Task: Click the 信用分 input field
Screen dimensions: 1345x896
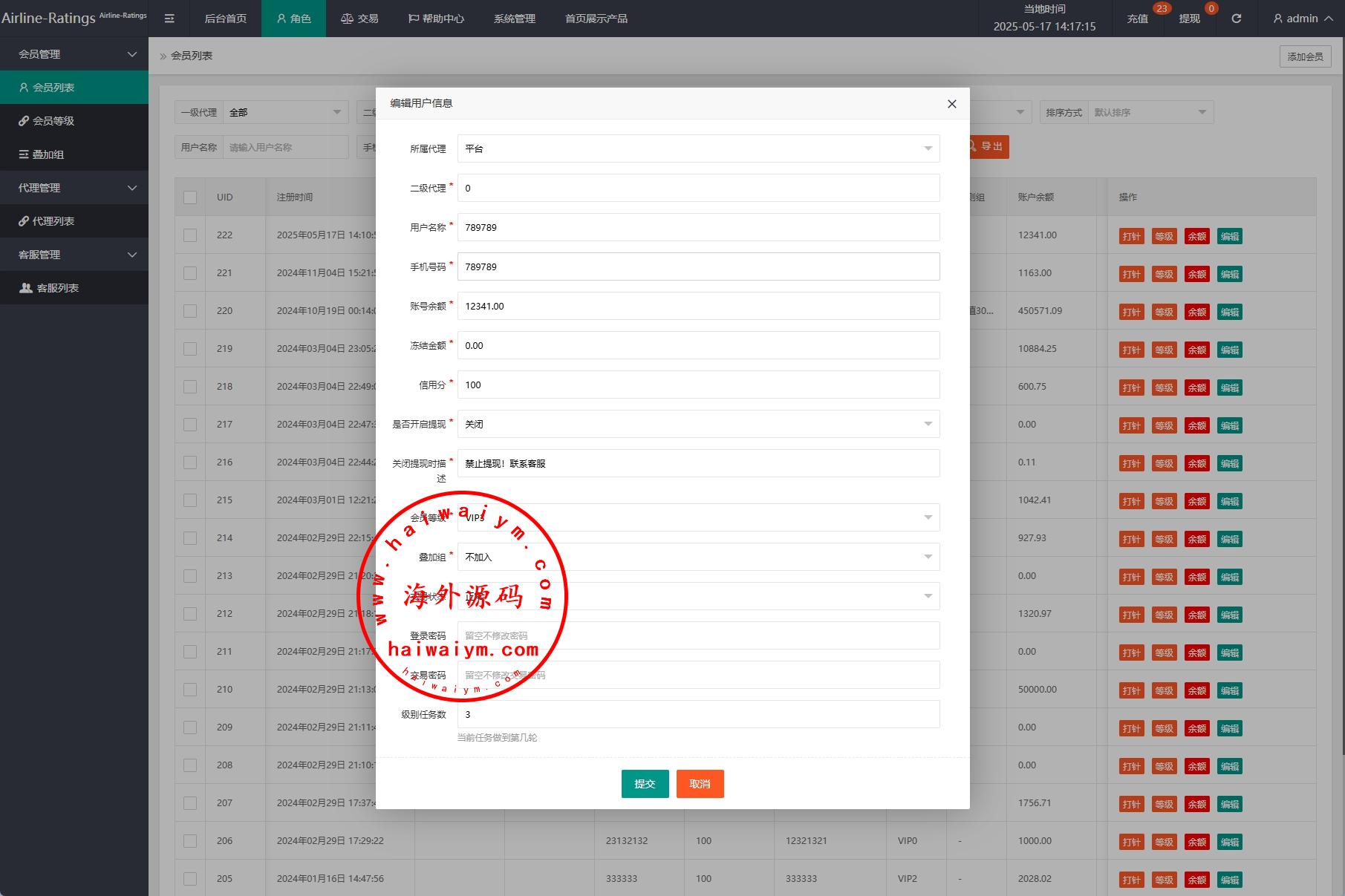Action: click(x=698, y=385)
